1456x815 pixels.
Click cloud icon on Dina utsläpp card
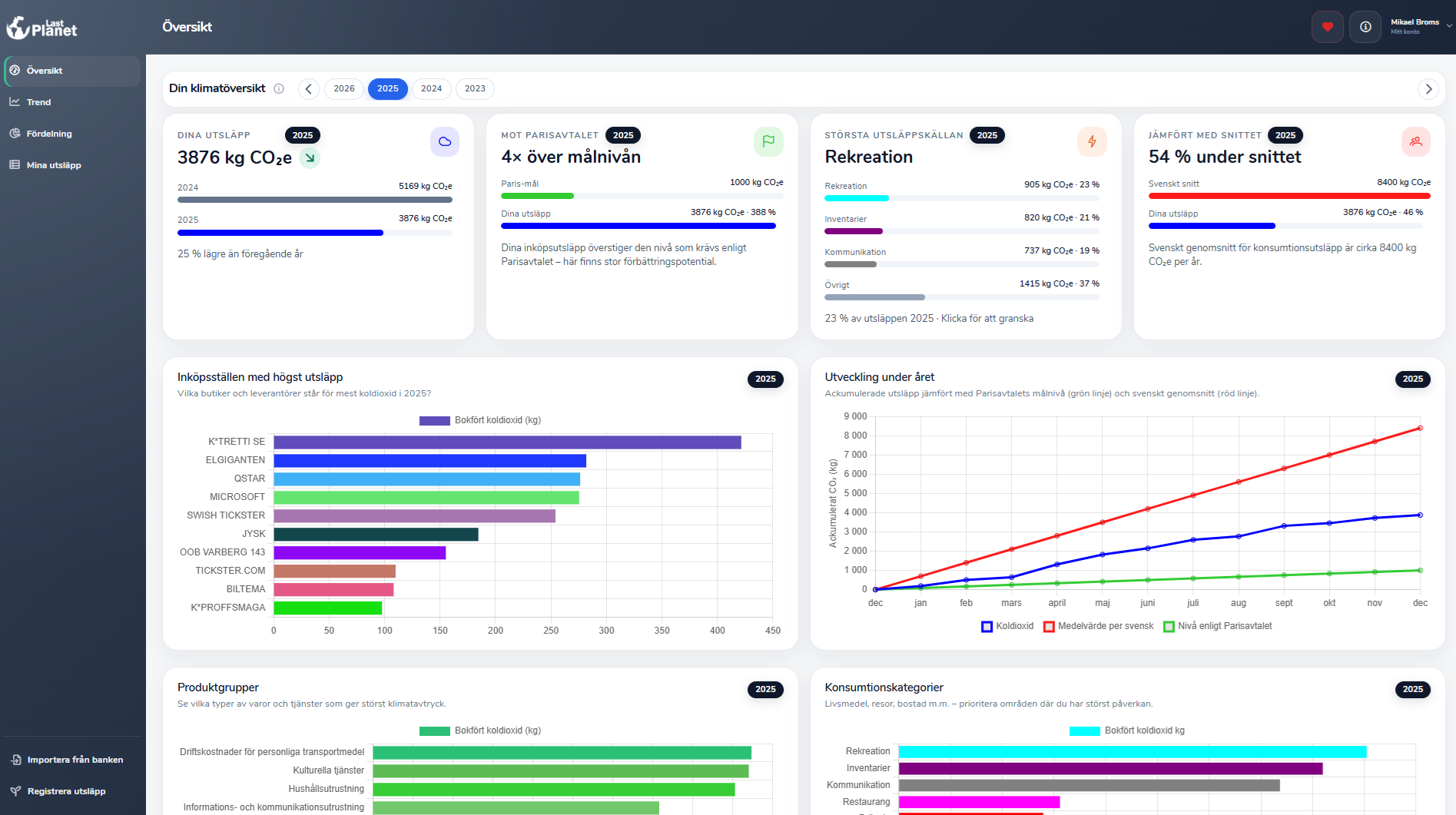click(445, 141)
